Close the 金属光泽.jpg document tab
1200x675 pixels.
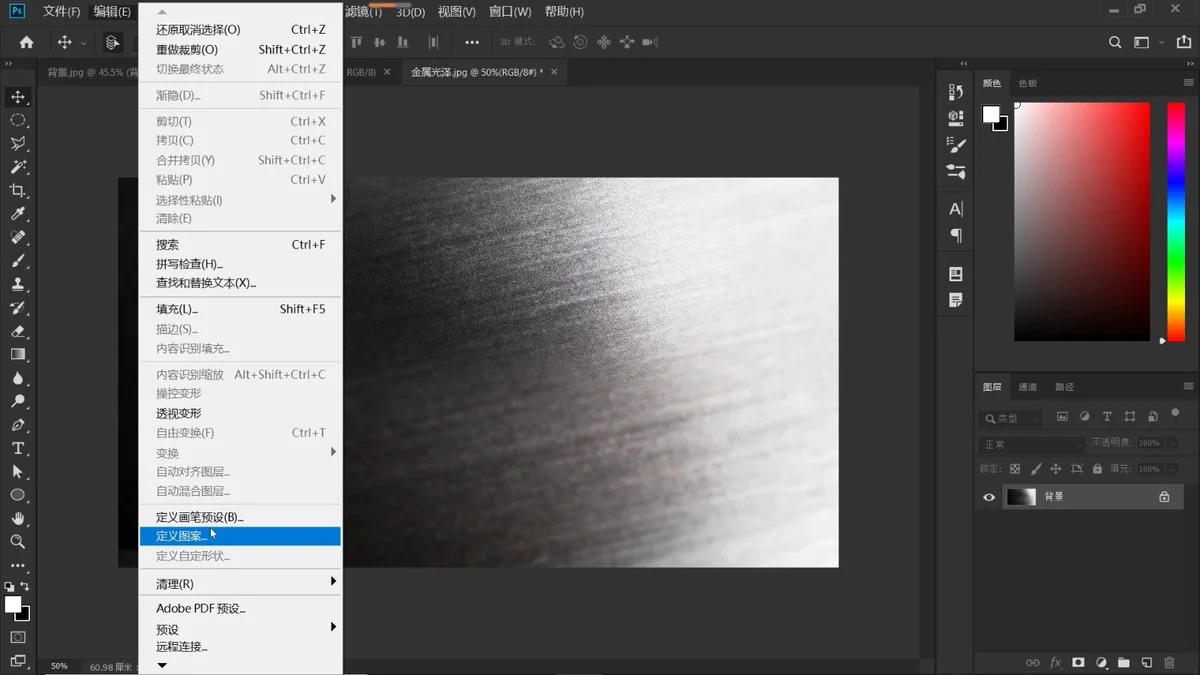[x=554, y=72]
